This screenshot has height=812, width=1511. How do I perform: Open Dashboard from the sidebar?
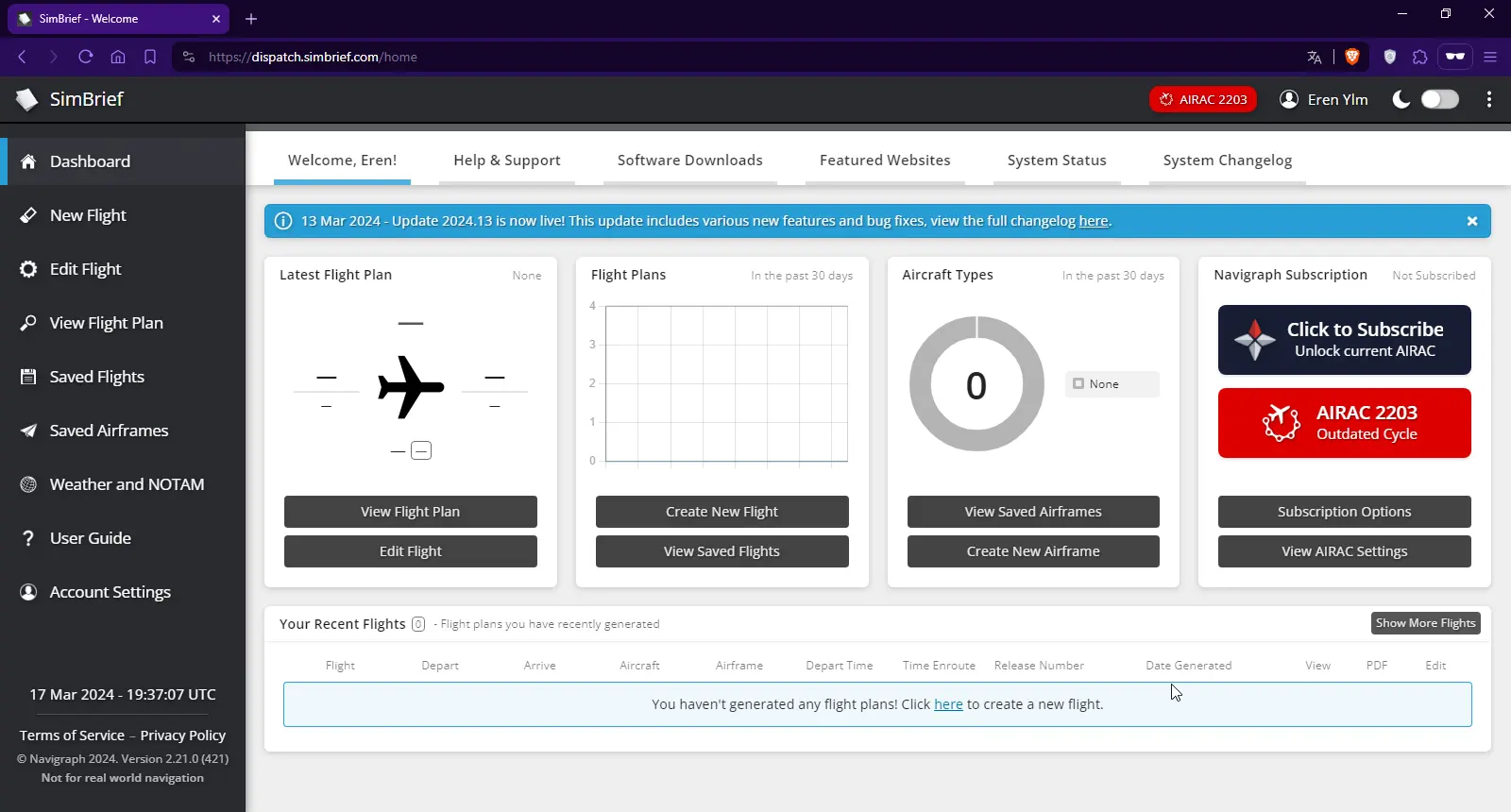pos(123,161)
